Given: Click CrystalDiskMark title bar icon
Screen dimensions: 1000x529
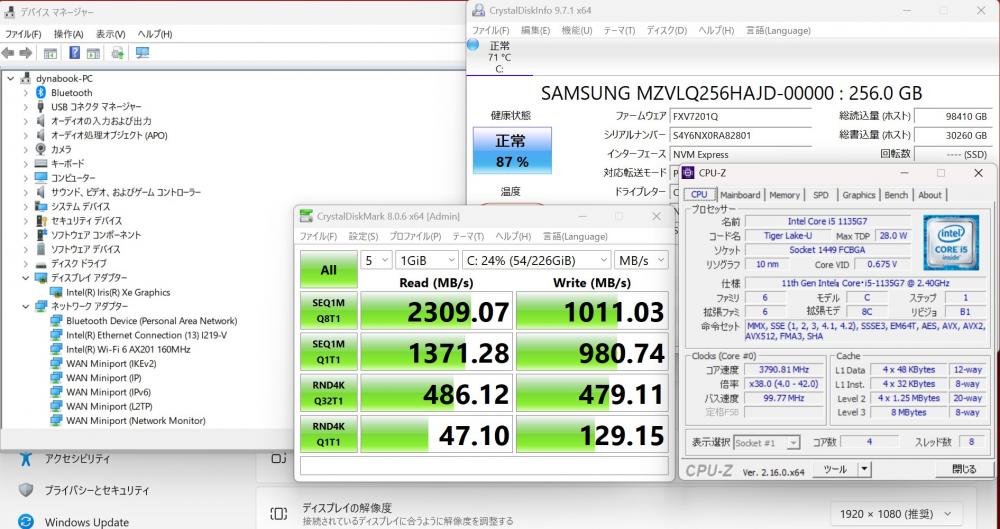Looking at the screenshot, I should click(306, 216).
